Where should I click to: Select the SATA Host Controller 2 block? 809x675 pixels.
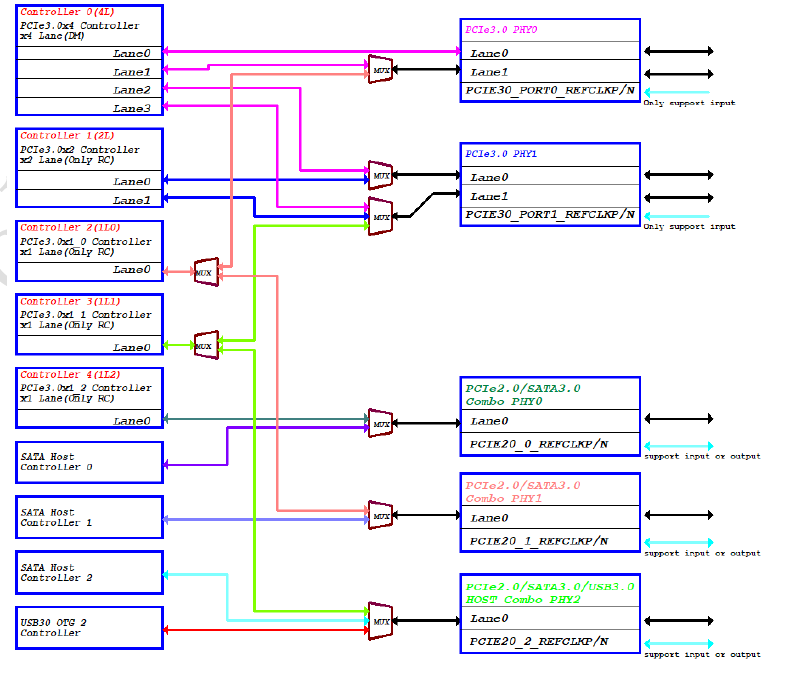coord(90,573)
